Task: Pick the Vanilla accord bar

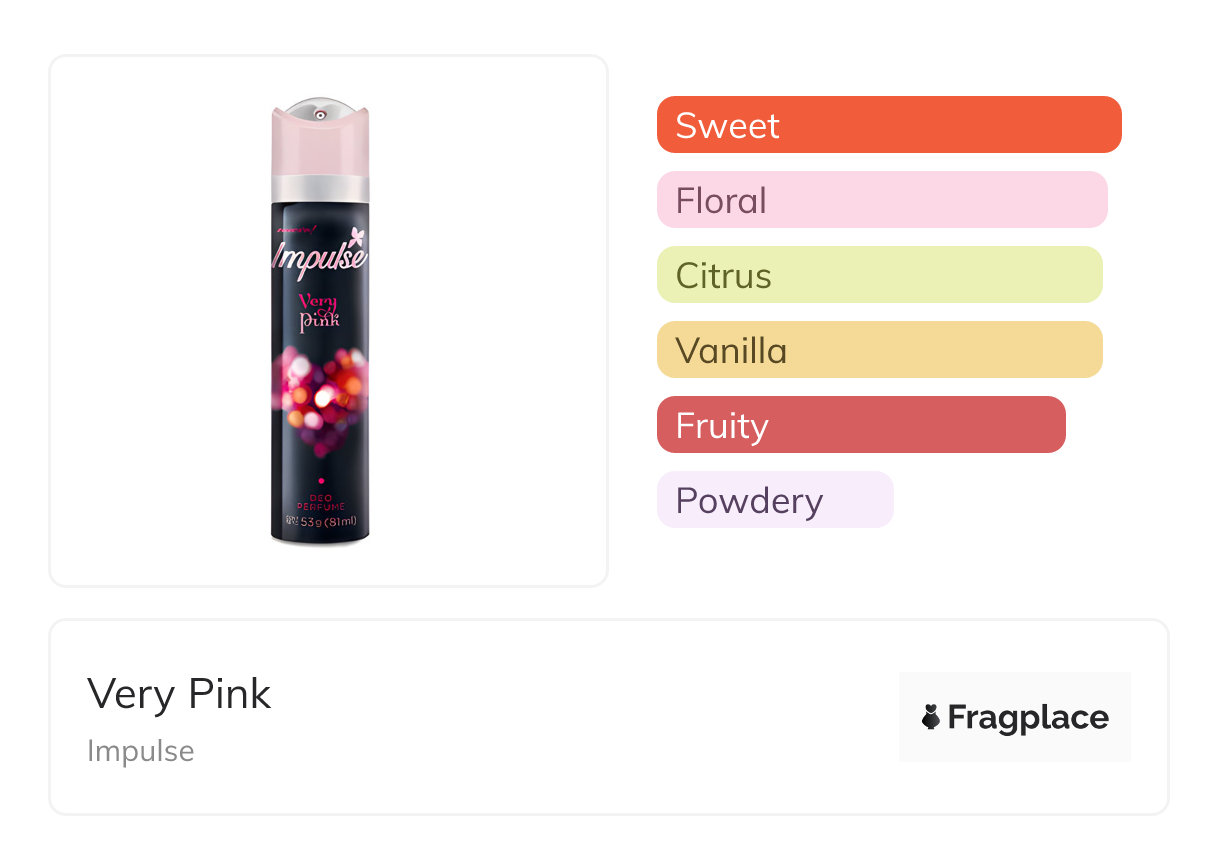Action: pyautogui.click(x=879, y=350)
